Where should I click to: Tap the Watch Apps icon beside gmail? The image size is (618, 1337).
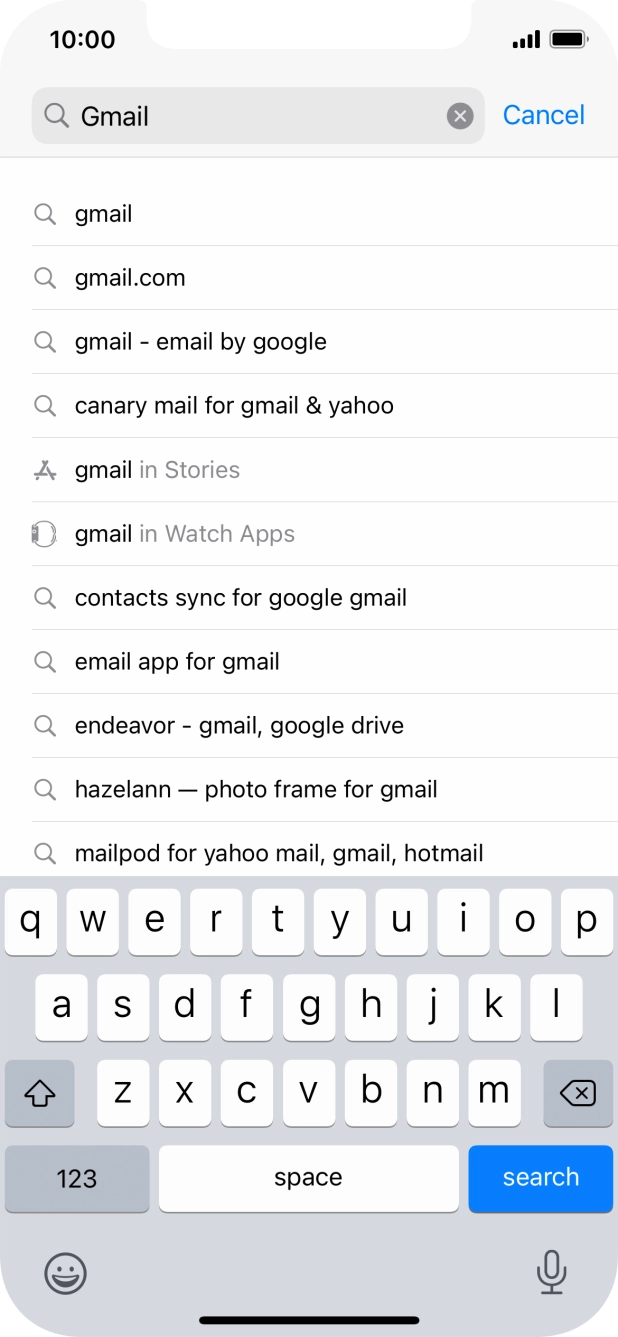(x=45, y=533)
